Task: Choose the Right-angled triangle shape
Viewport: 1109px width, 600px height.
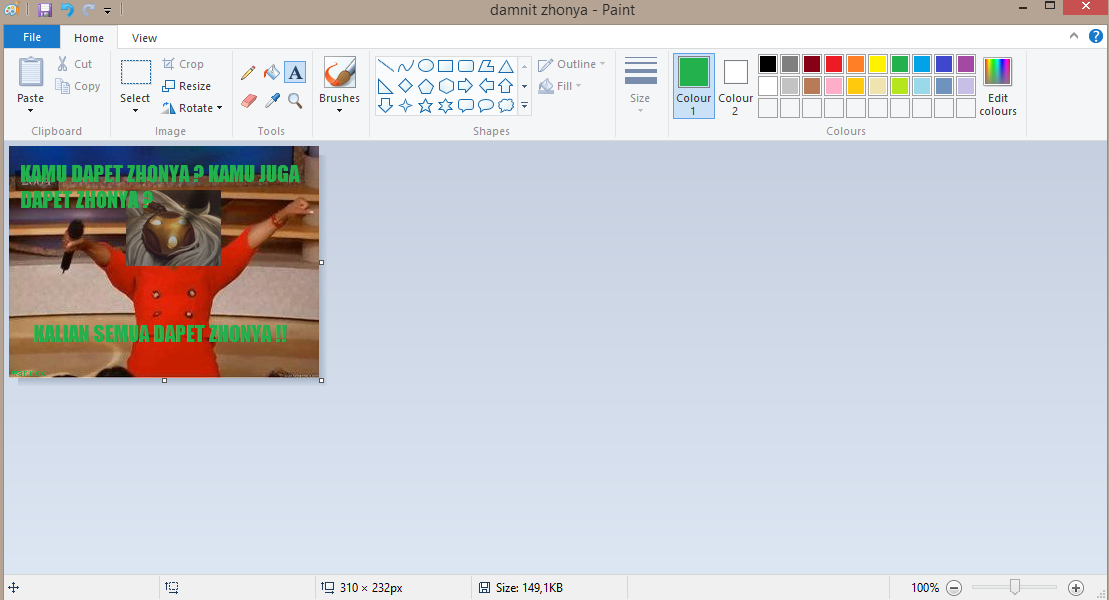Action: 385,86
